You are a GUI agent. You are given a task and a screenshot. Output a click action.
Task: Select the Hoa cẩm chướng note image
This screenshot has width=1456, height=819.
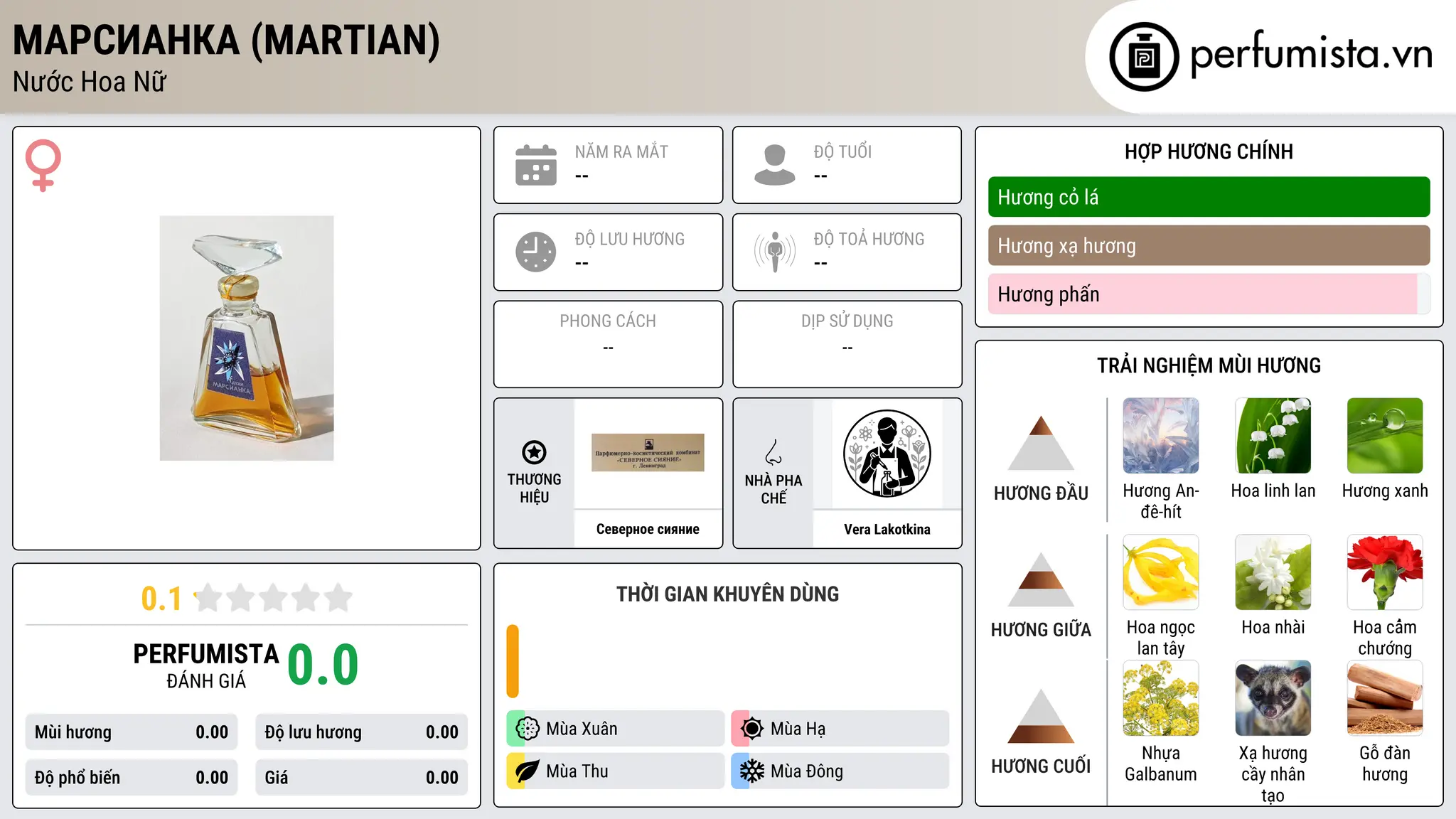(1385, 572)
